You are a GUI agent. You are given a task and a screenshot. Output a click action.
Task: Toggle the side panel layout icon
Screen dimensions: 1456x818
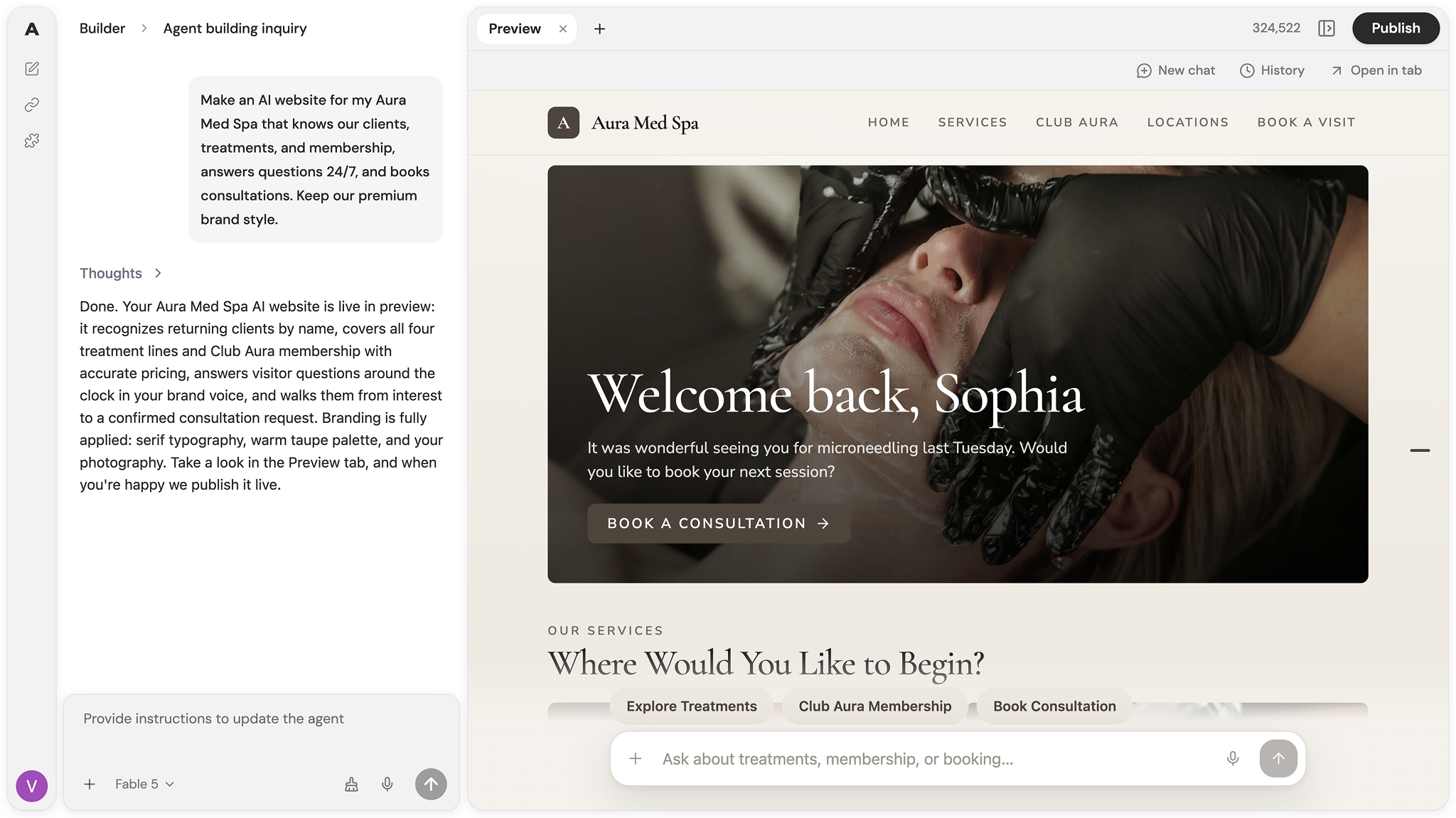1326,28
